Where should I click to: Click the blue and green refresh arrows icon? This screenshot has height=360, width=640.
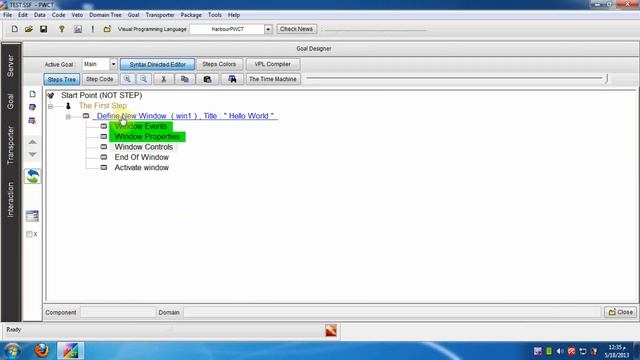[x=32, y=176]
